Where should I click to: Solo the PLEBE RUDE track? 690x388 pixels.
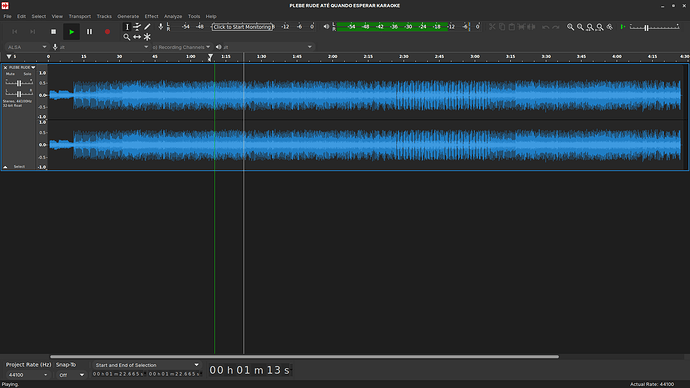tap(27, 74)
